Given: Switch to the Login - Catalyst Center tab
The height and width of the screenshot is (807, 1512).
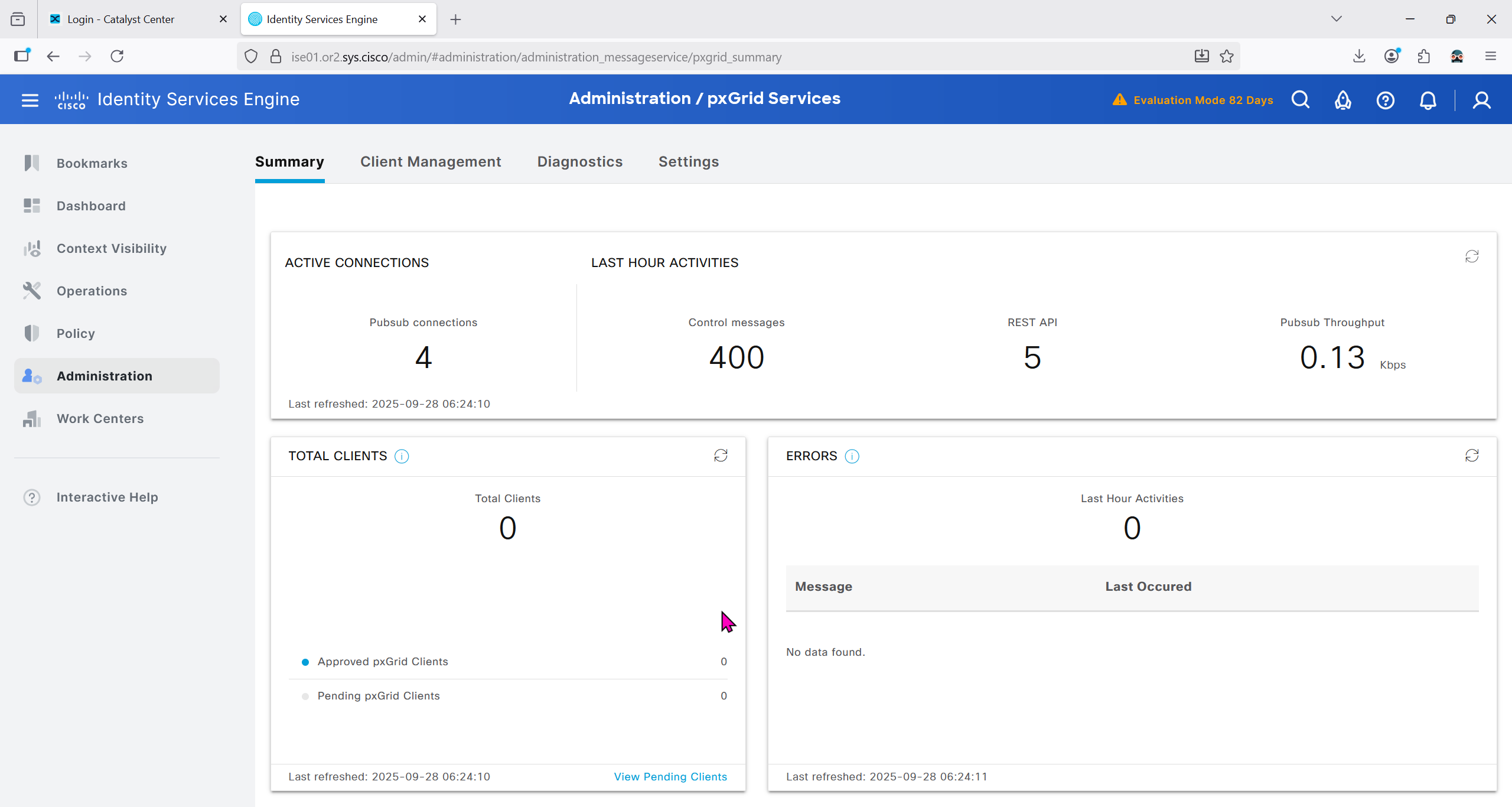Looking at the screenshot, I should [x=121, y=19].
